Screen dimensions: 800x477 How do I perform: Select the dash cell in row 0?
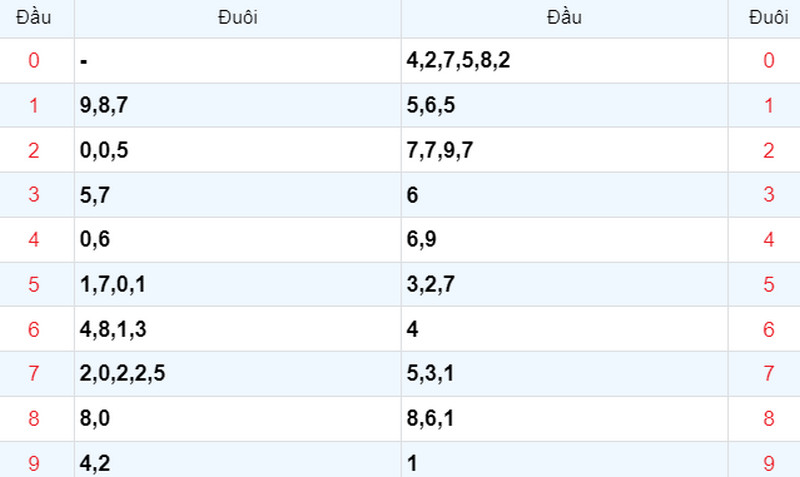[238, 60]
